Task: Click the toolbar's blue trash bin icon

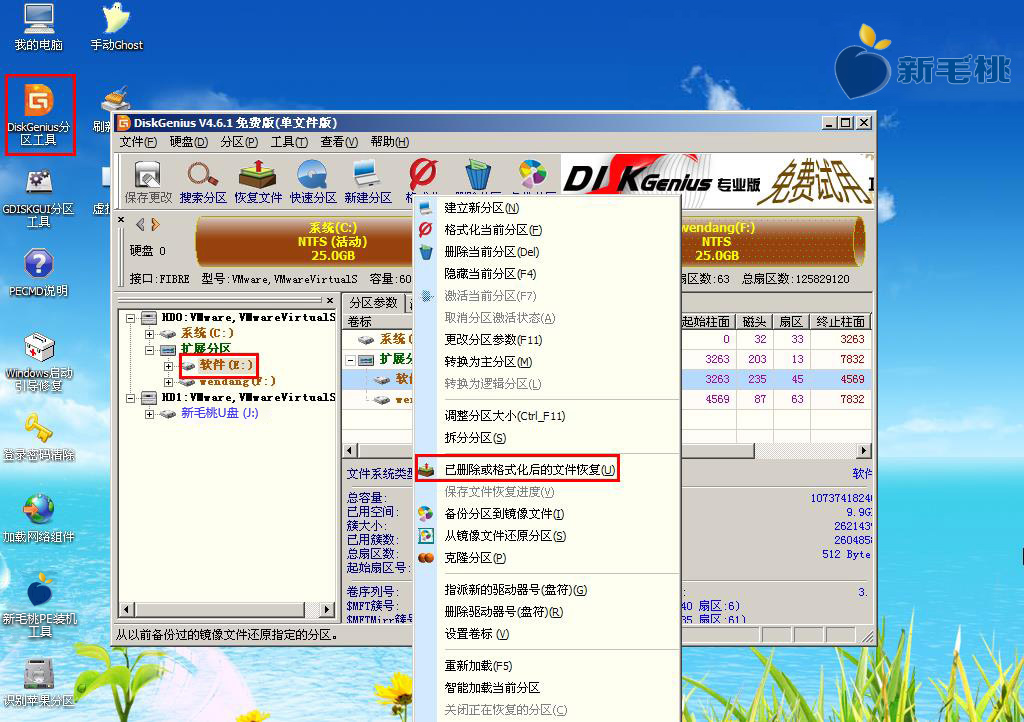Action: pos(477,175)
